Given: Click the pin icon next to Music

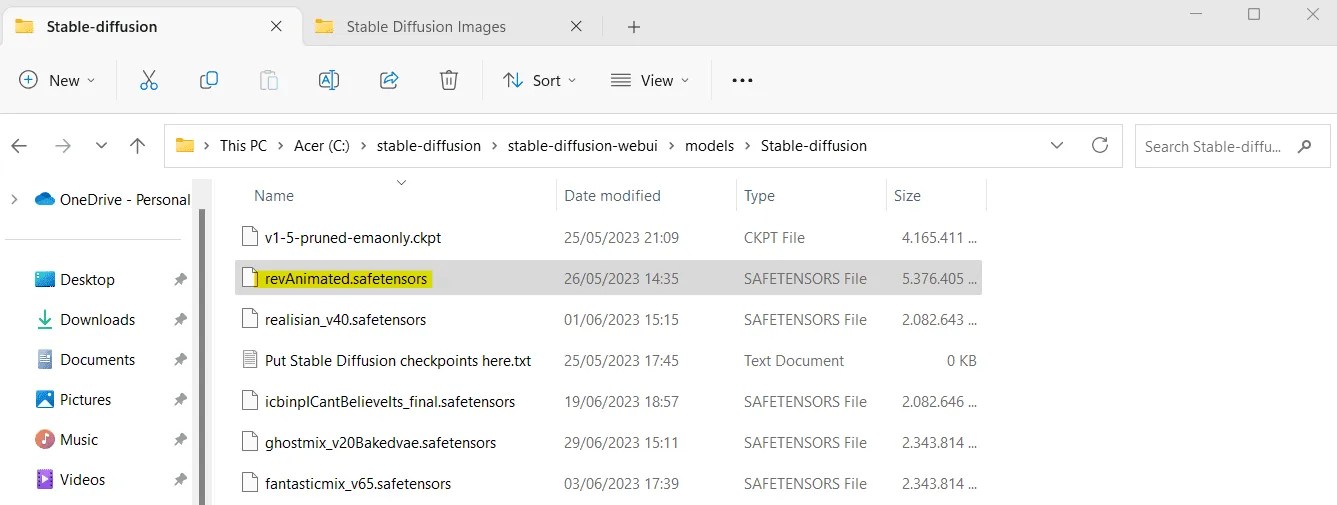Looking at the screenshot, I should point(180,440).
